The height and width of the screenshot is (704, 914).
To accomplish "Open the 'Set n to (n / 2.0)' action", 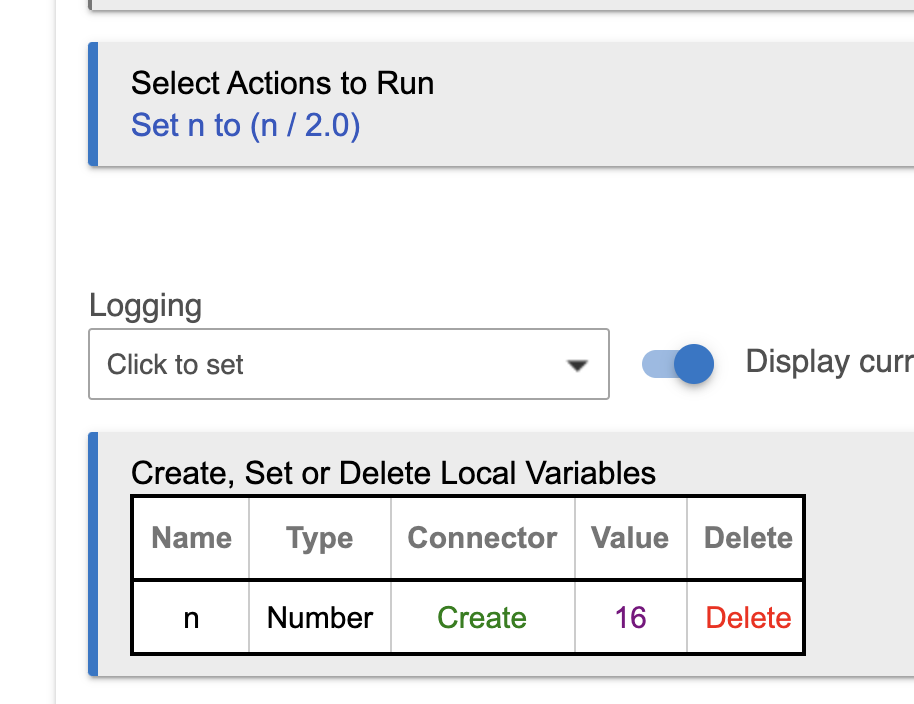I will tap(245, 125).
